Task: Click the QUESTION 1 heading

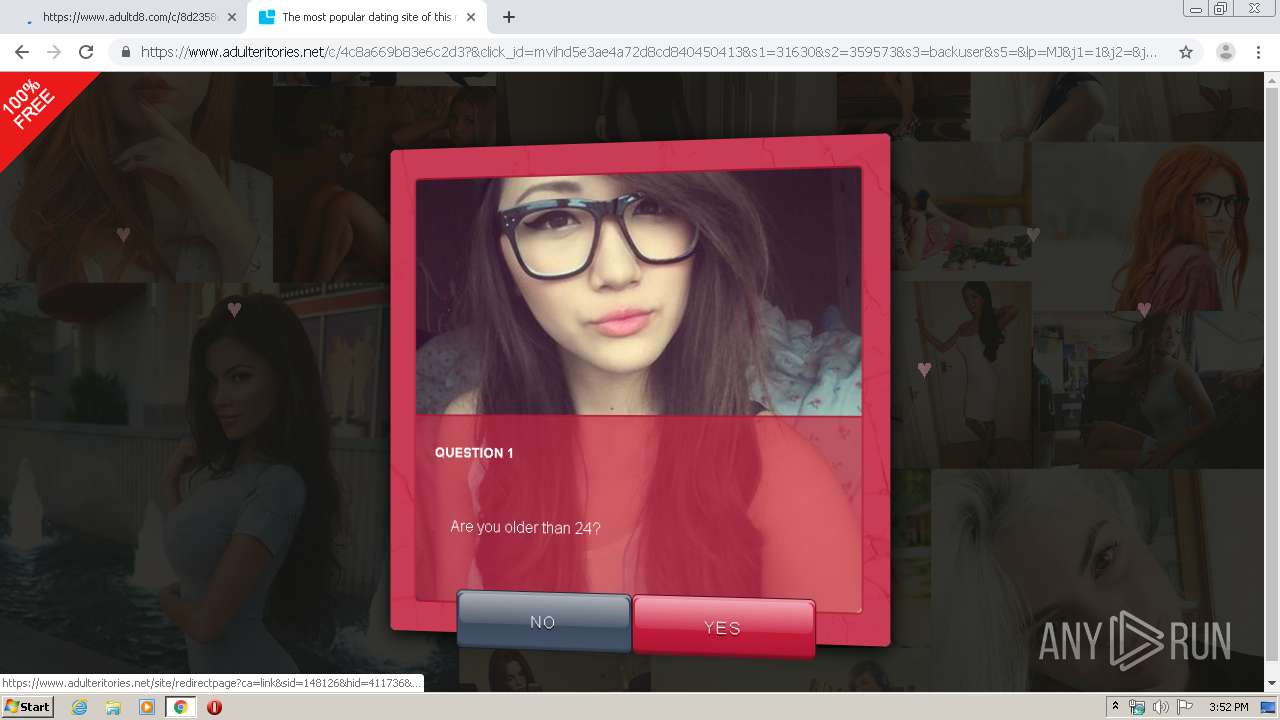Action: point(474,453)
